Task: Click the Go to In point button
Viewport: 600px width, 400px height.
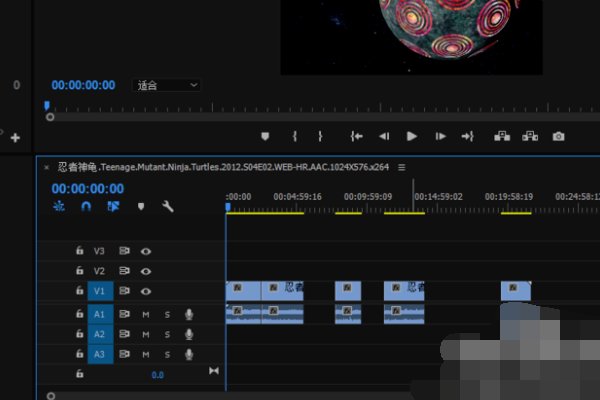Action: point(355,136)
